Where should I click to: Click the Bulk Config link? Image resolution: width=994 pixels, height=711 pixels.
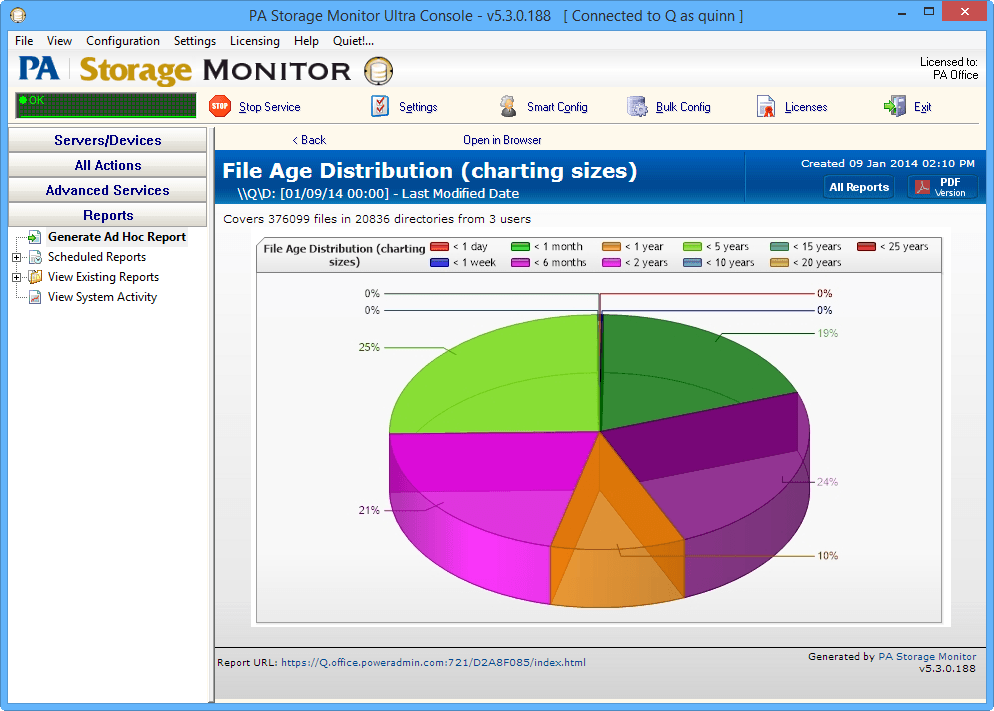click(x=683, y=107)
